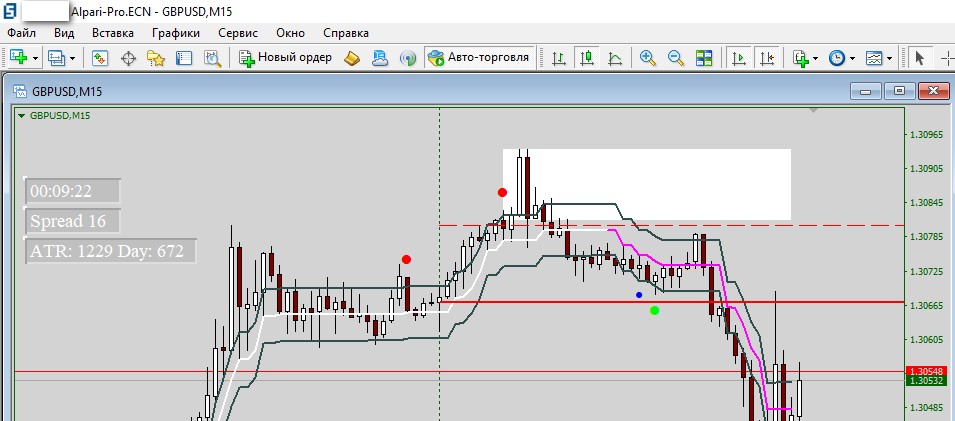Viewport: 955px width, 421px height.
Task: Click the green 1.30532 bid price label
Action: click(x=925, y=381)
